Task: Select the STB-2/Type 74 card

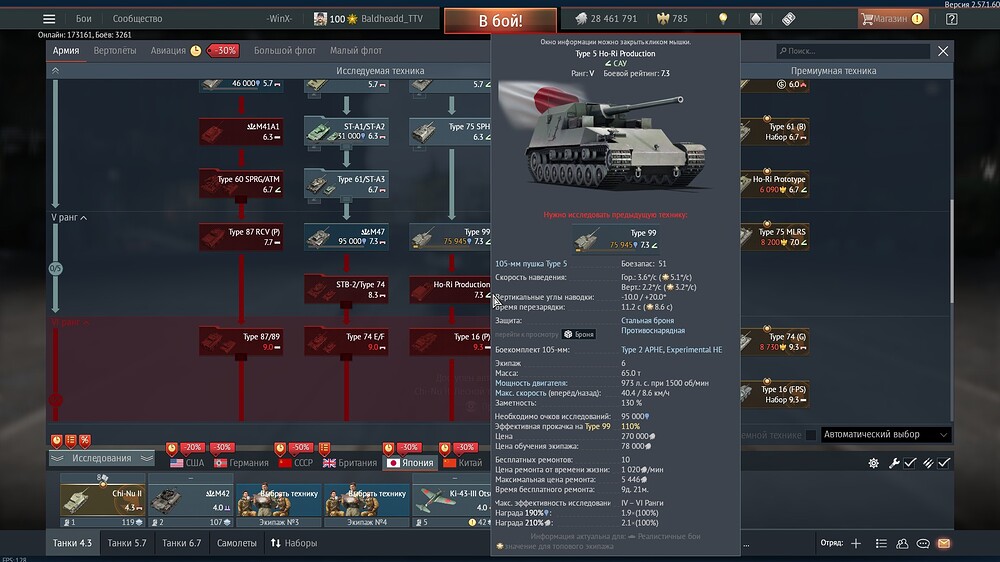Action: point(346,290)
